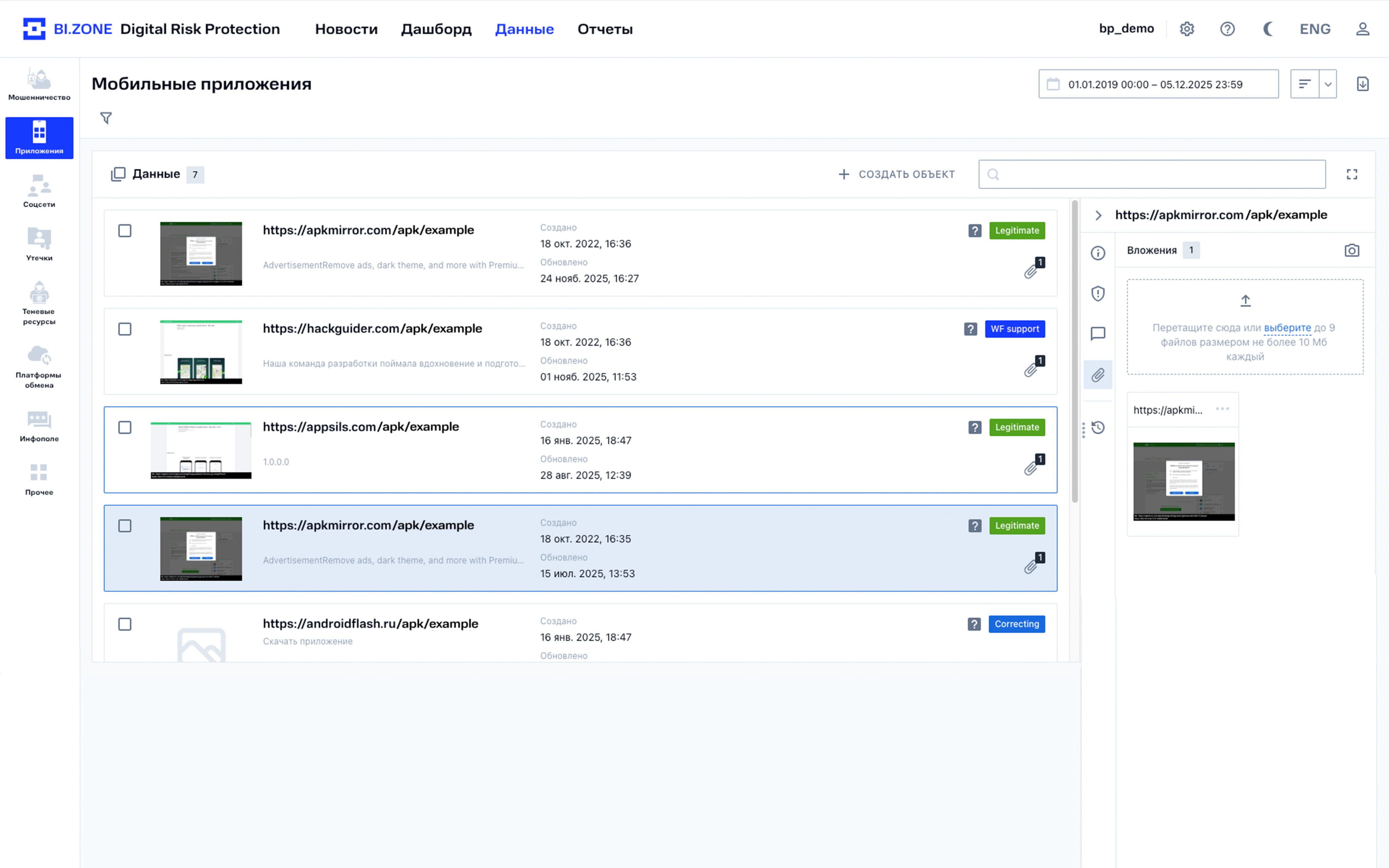Screen dimensions: 1389x868
Task: Check the hackguider.com row checkbox
Action: [x=124, y=329]
